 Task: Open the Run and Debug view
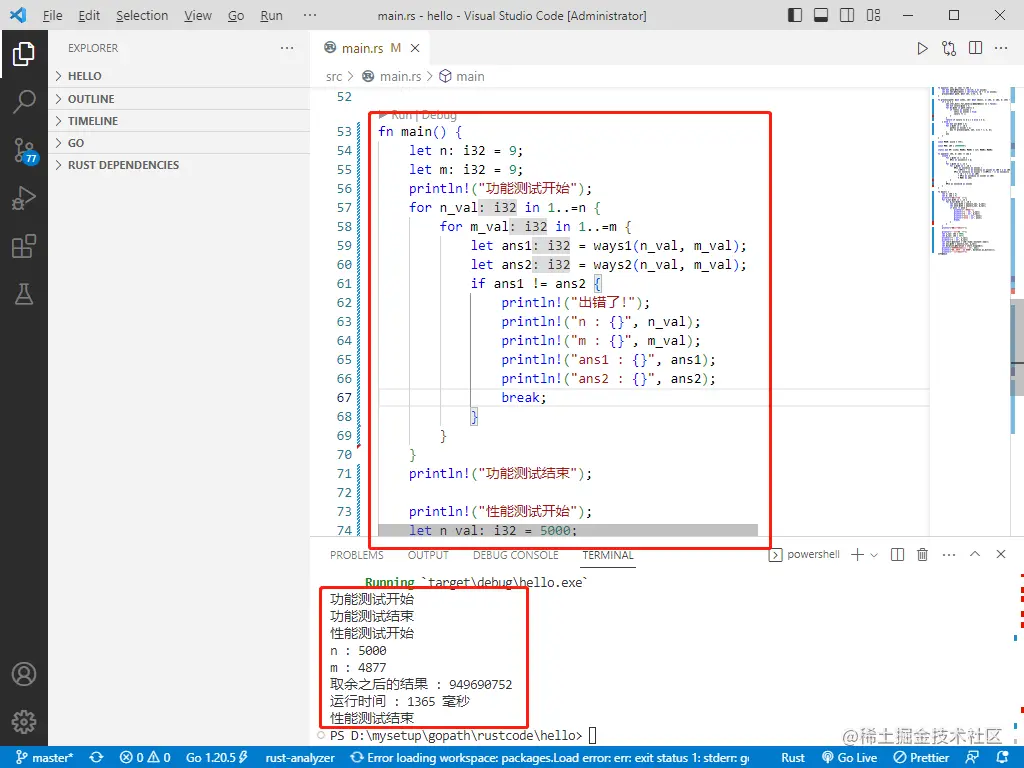tap(24, 198)
